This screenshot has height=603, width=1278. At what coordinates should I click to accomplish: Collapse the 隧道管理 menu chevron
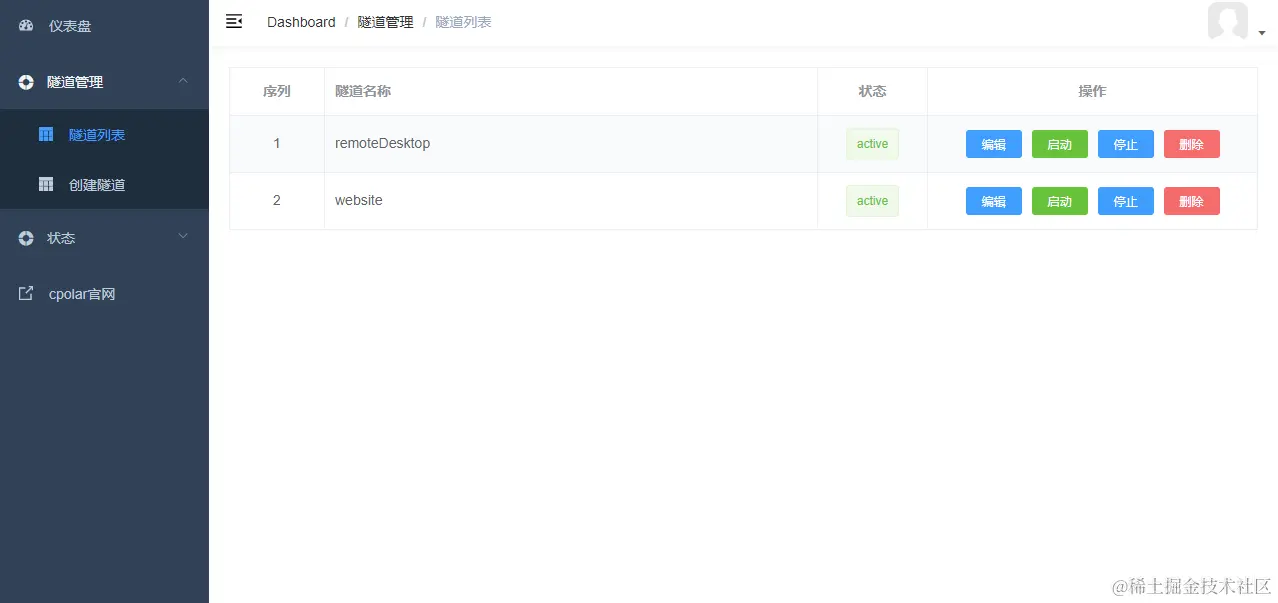183,80
